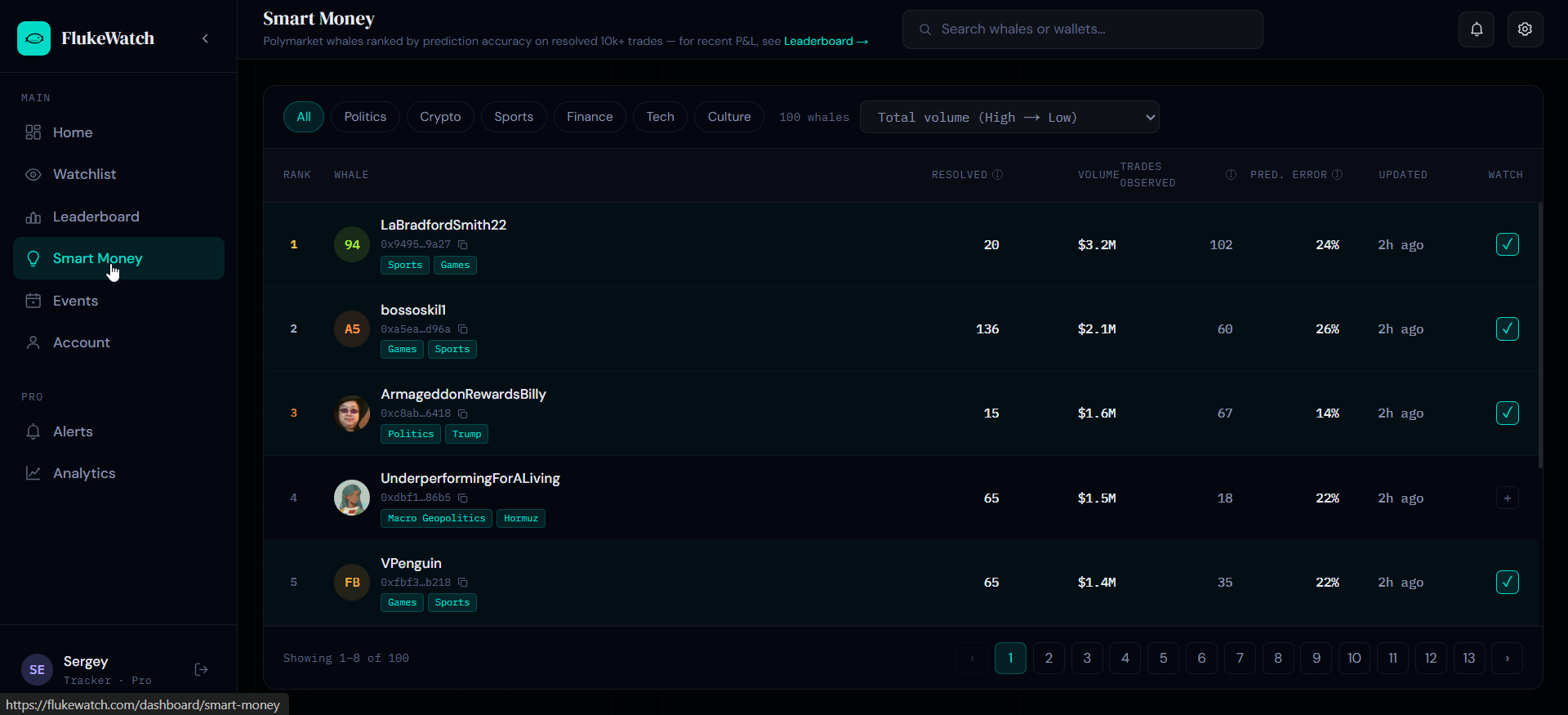Click the current page 1 button
1568x715 pixels.
(x=1010, y=658)
